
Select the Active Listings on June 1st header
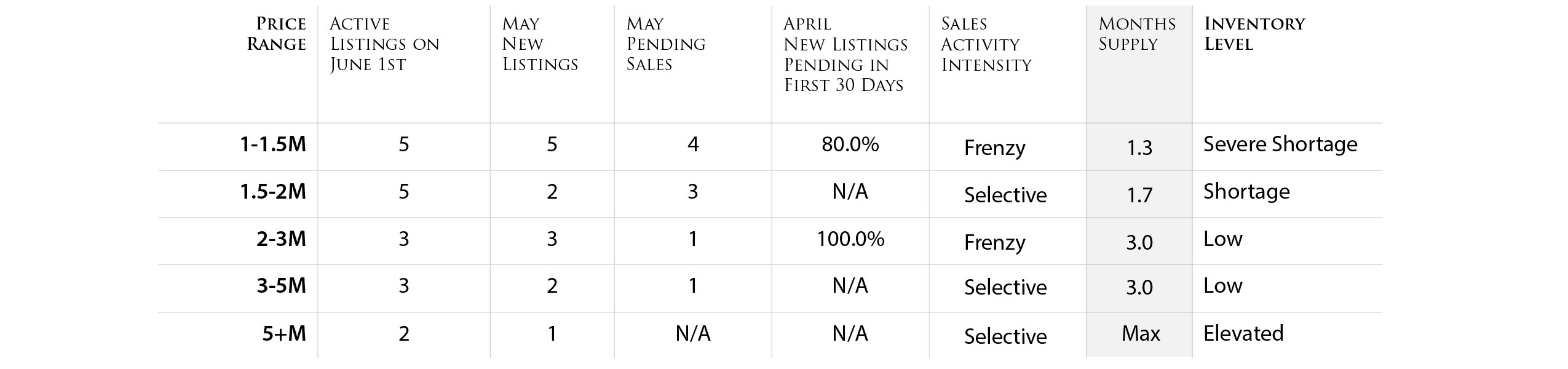point(384,44)
